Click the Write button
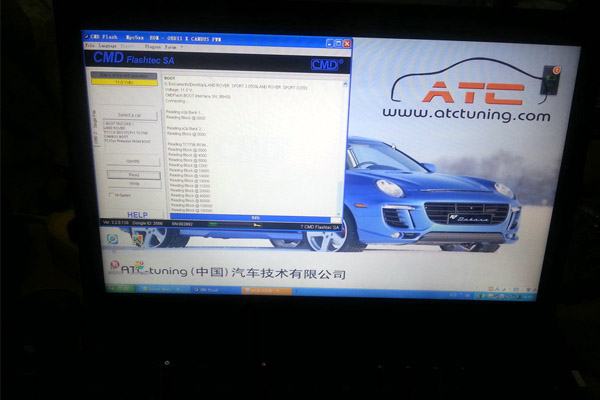The image size is (600, 400). point(134,184)
